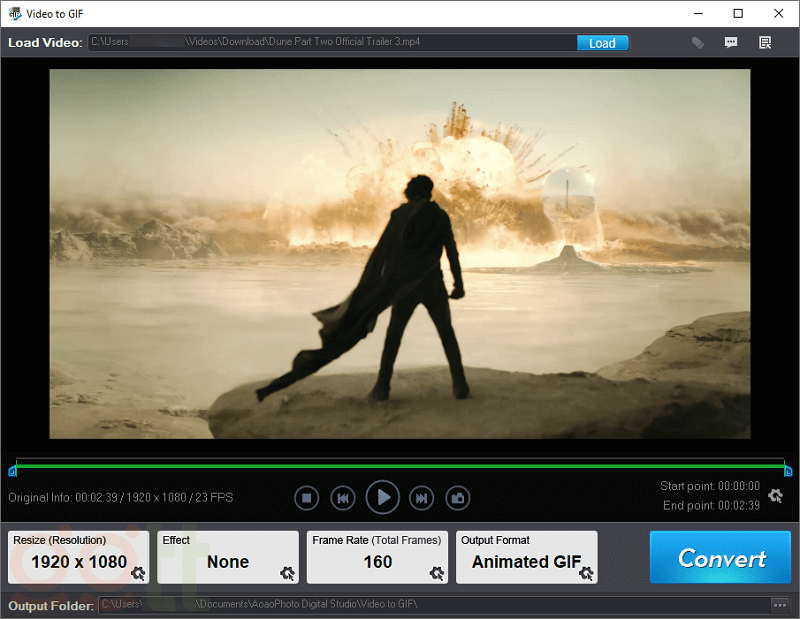Open the feedback speech bubble icon
The height and width of the screenshot is (619, 800).
(731, 43)
